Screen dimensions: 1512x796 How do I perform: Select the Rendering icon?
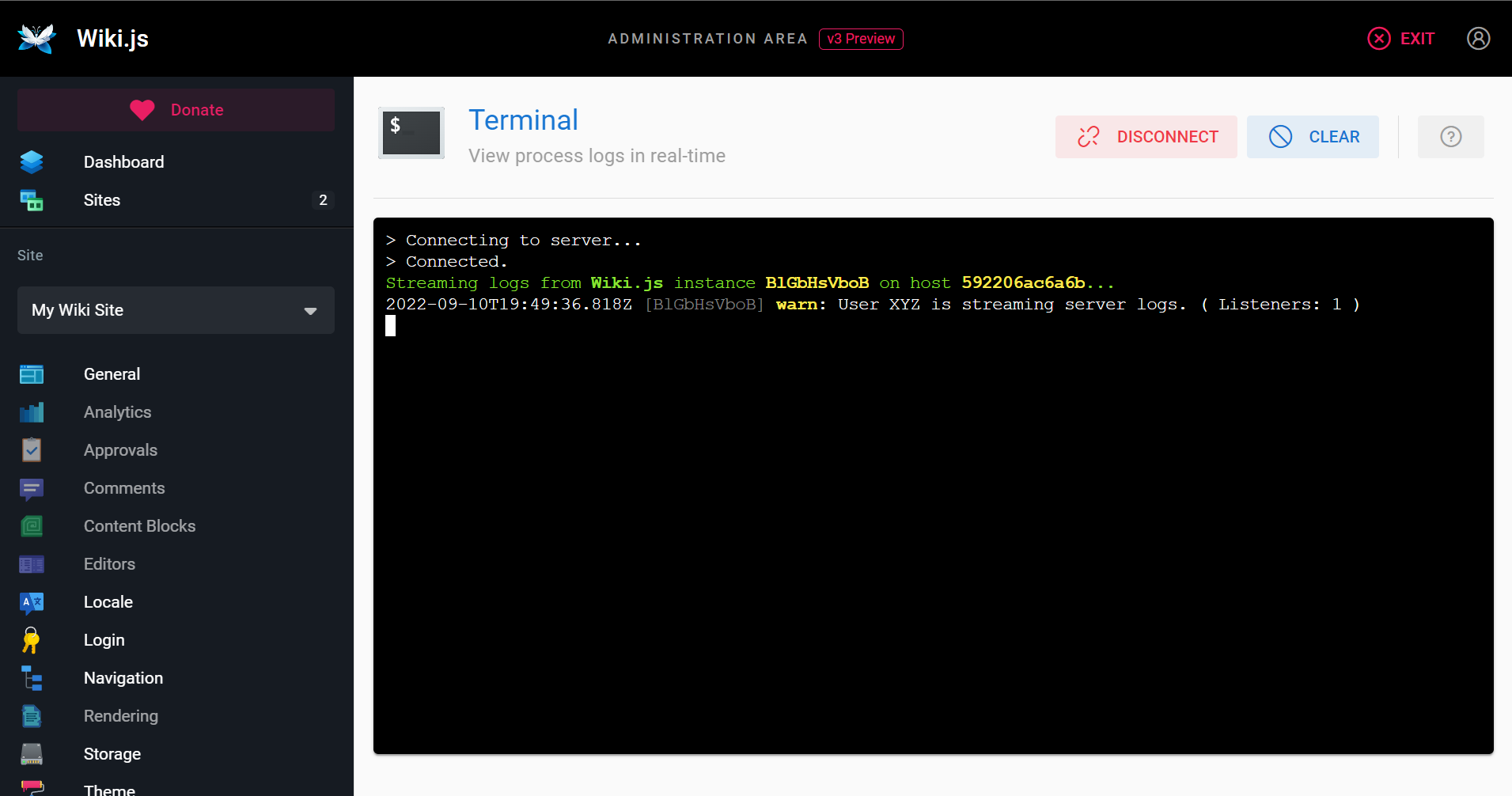pos(31,716)
